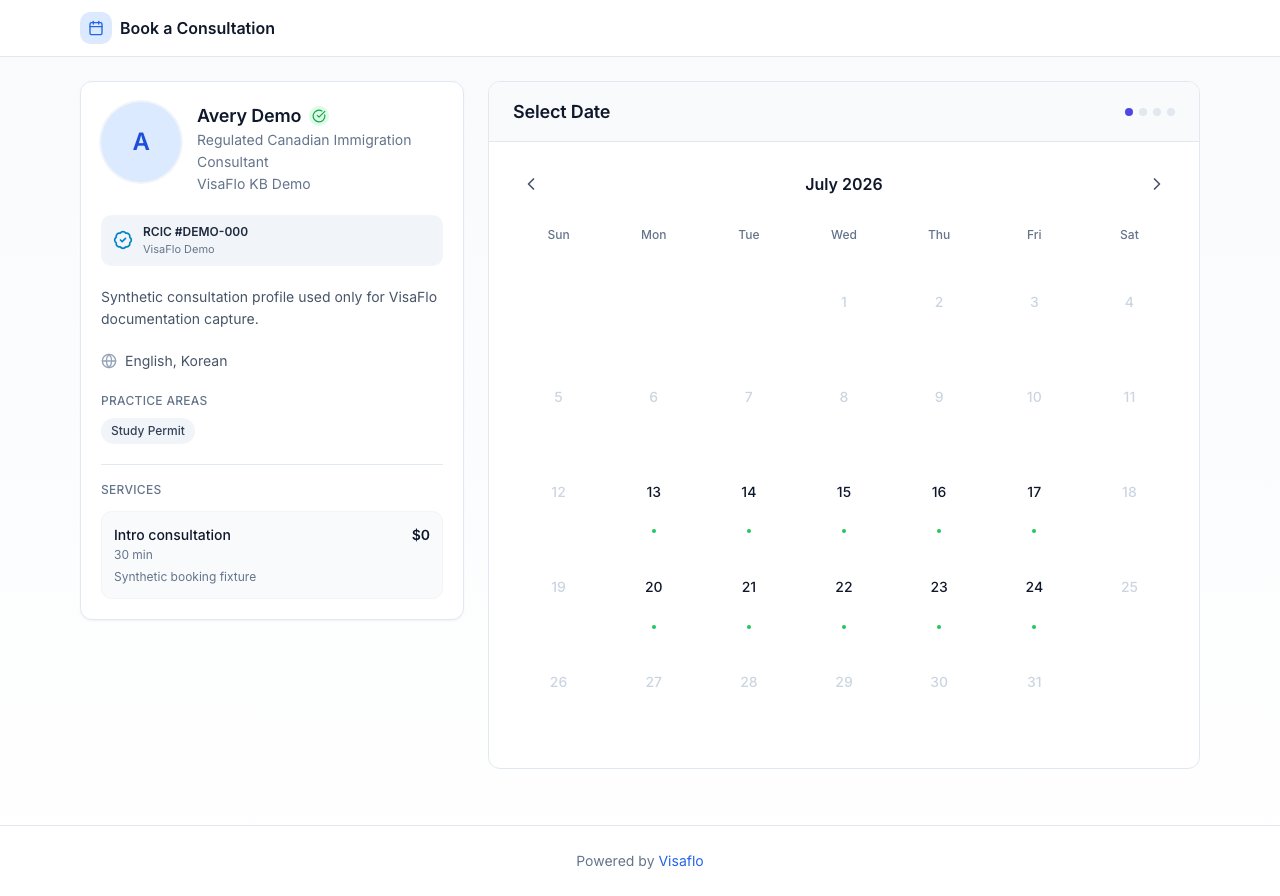Viewport: 1280px width, 896px height.
Task: Click the Sat weekday column header
Action: pos(1129,235)
